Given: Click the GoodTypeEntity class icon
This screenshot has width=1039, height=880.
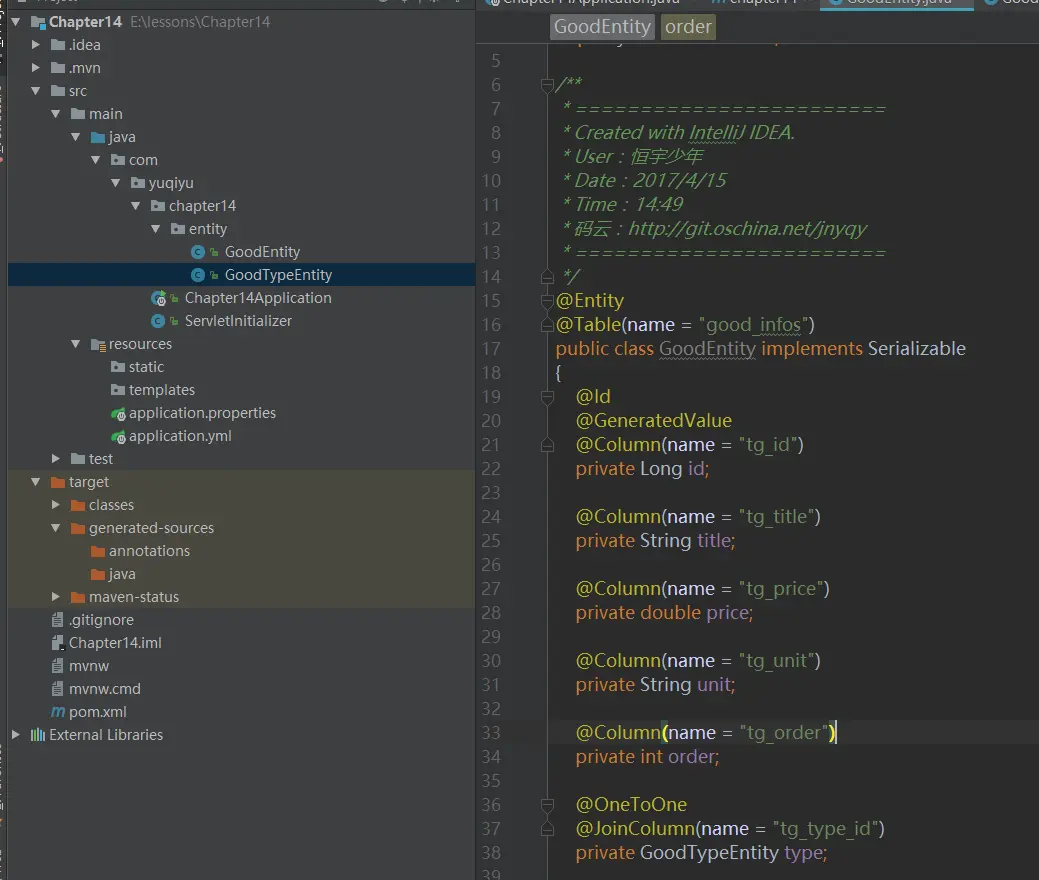Looking at the screenshot, I should (197, 275).
